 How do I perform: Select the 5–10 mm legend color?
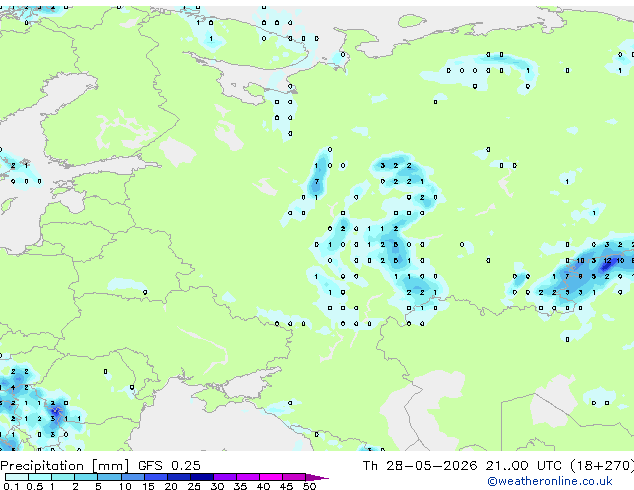tap(109, 477)
